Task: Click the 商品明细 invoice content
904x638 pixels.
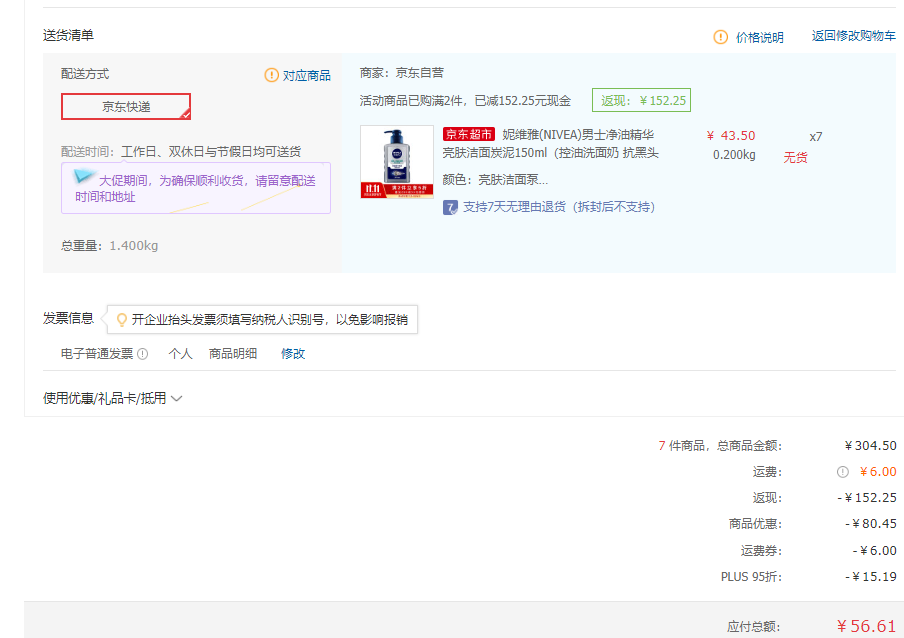Action: 233,354
